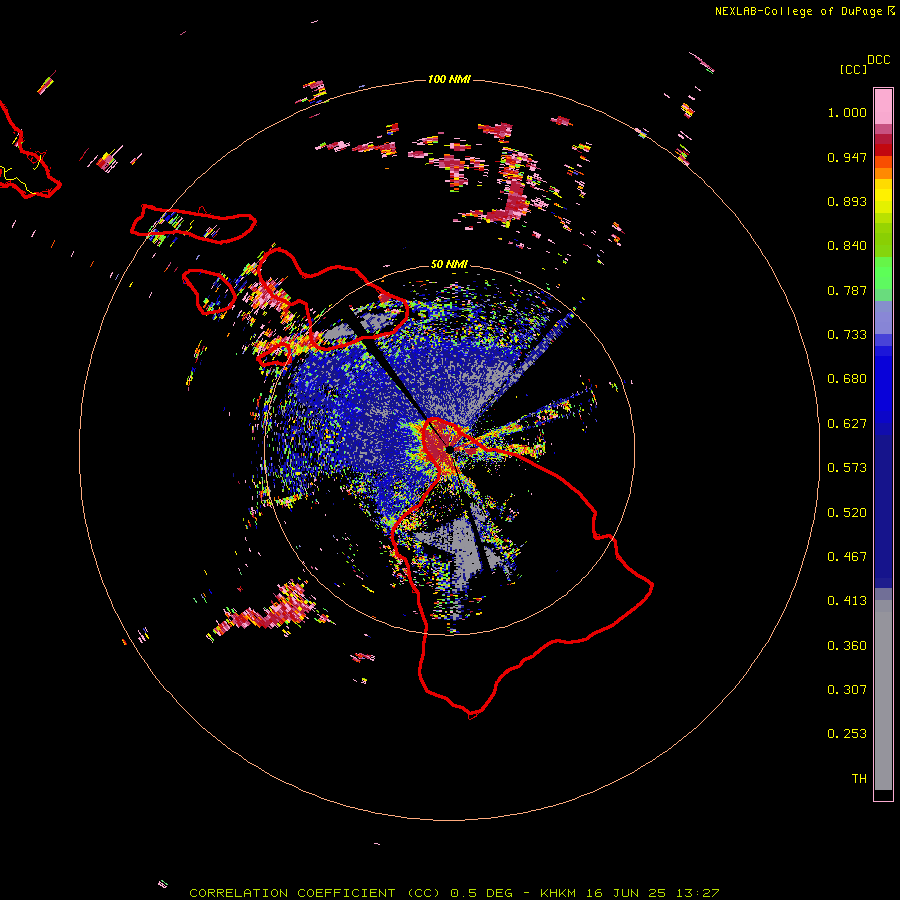Click the 0.253 legend value
Viewport: 900px width, 900px height.
[847, 734]
